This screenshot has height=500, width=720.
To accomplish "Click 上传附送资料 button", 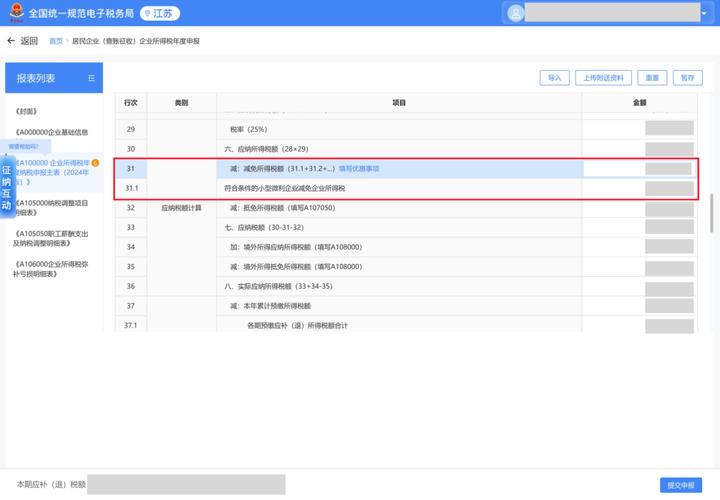I will (603, 78).
